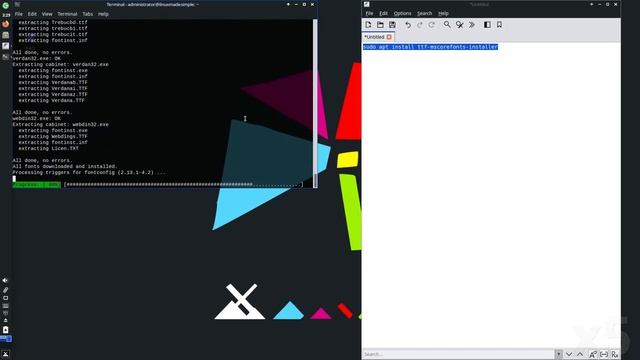Open the Terminal window Help menu
640x360 pixels.
(103, 14)
